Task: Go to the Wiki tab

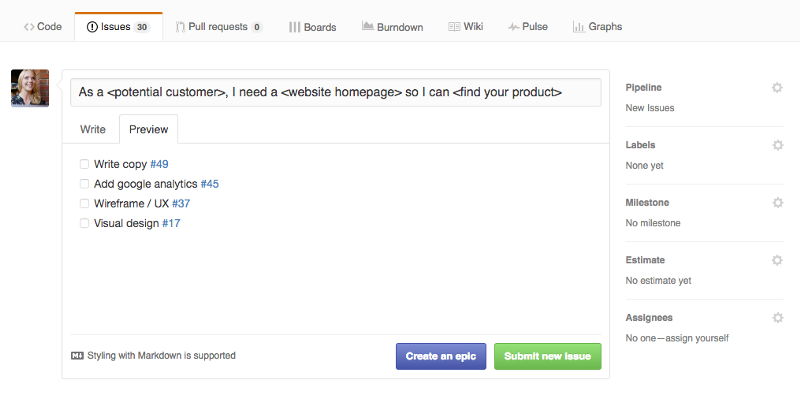Action: [466, 27]
